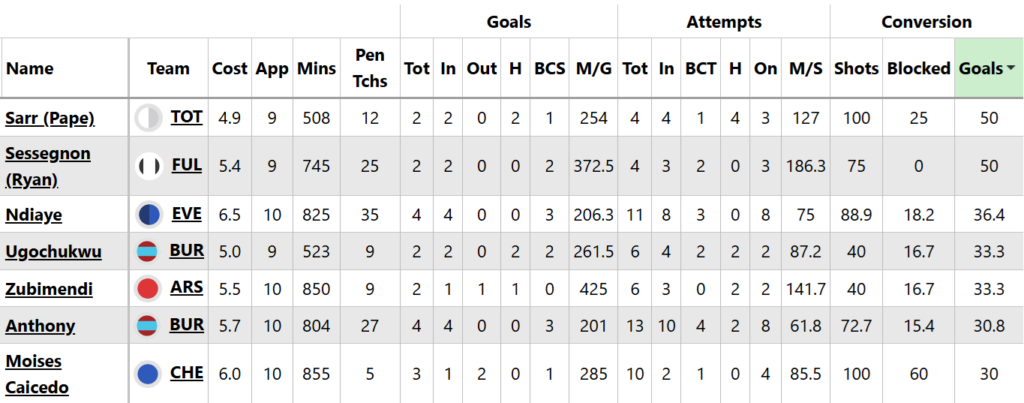The width and height of the screenshot is (1024, 403).
Task: Click the Burnley badge in Ugochukwu's row
Action: 149,250
